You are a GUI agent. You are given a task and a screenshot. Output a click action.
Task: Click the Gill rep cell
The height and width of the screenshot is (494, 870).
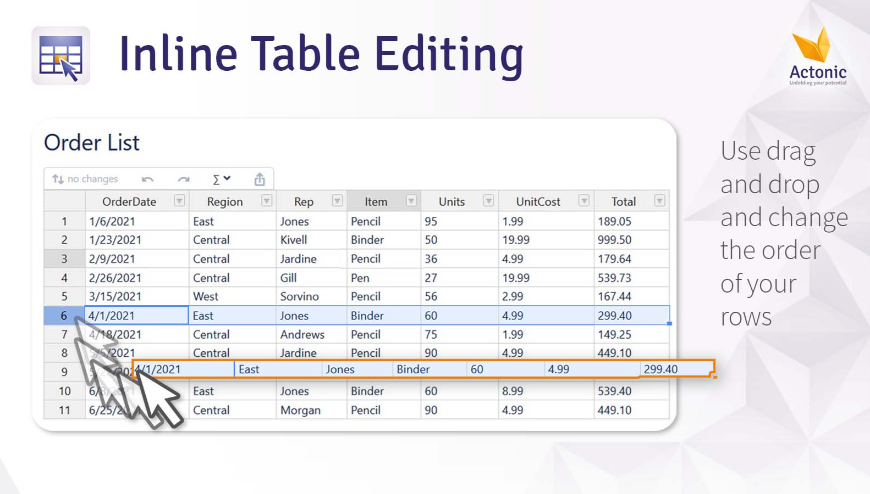click(x=311, y=278)
